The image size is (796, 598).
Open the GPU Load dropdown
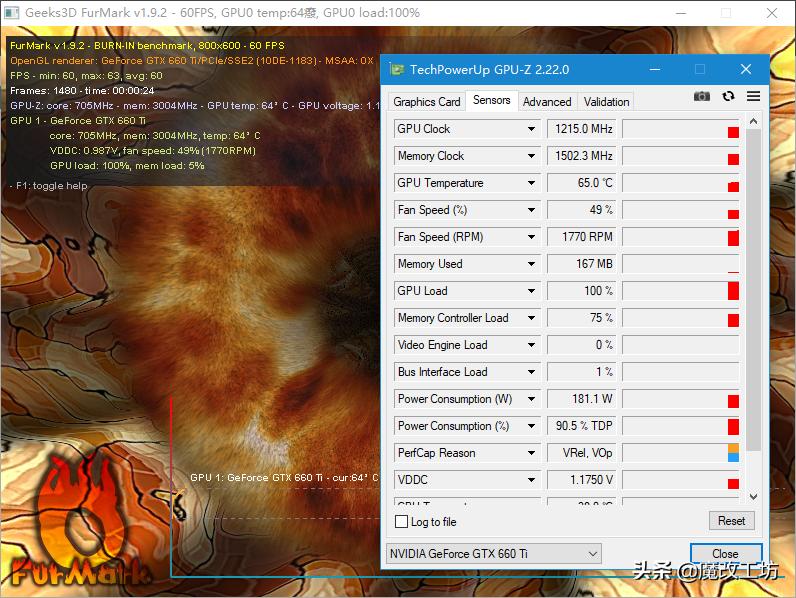(x=531, y=291)
